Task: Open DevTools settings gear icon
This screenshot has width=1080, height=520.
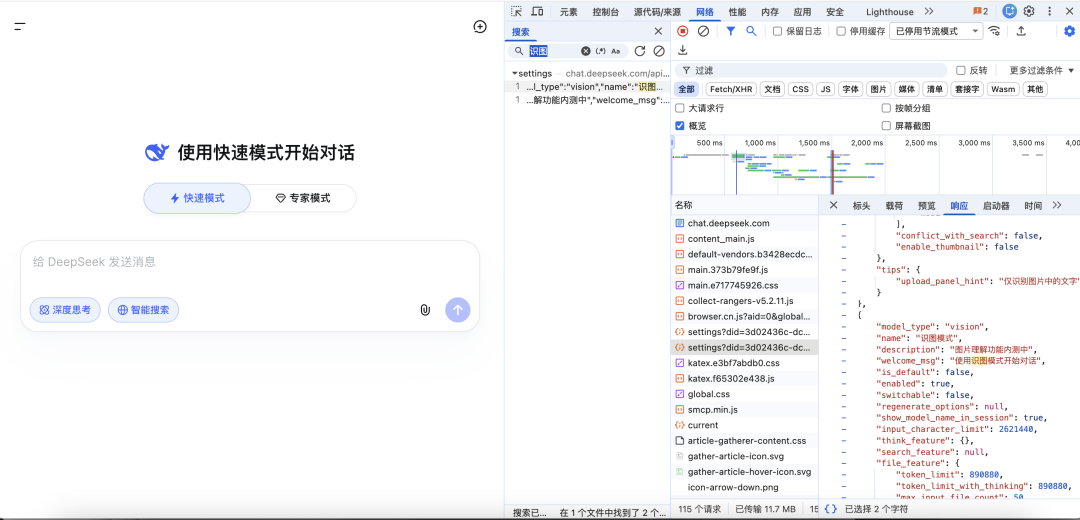Action: pos(1029,11)
